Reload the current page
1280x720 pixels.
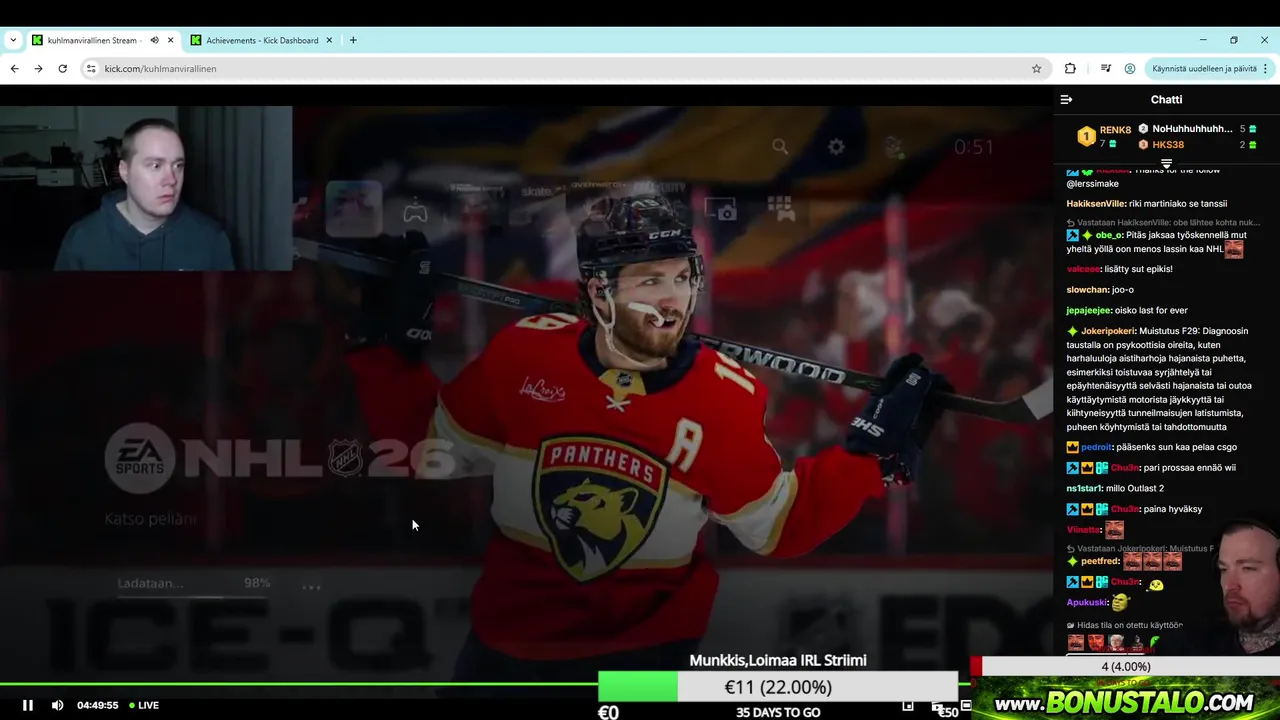click(x=62, y=68)
